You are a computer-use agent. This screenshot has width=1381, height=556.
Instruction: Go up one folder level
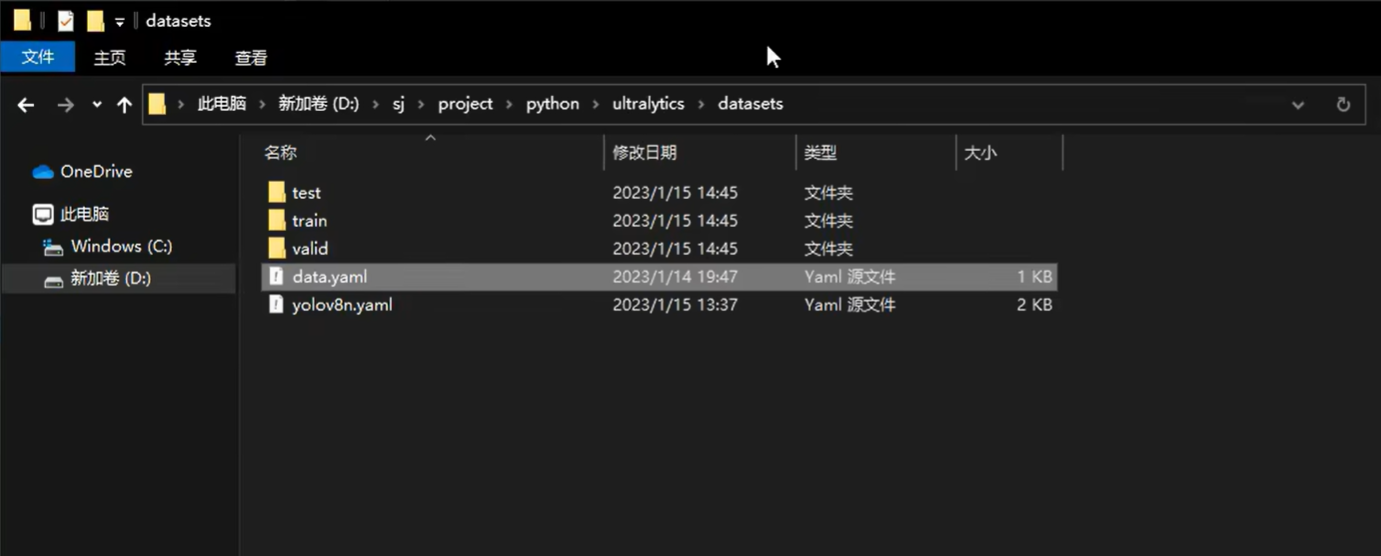pos(124,105)
